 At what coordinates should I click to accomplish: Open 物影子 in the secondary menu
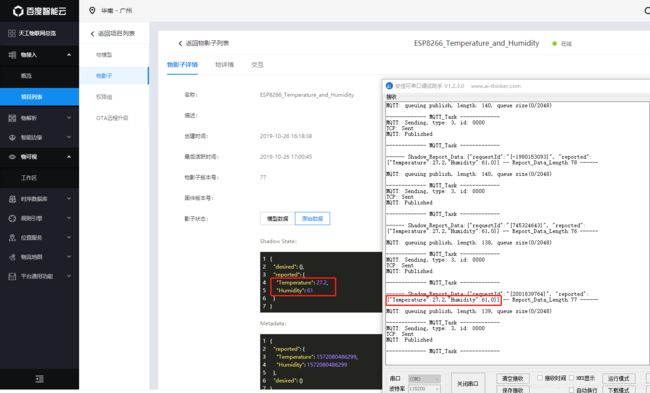click(114, 76)
